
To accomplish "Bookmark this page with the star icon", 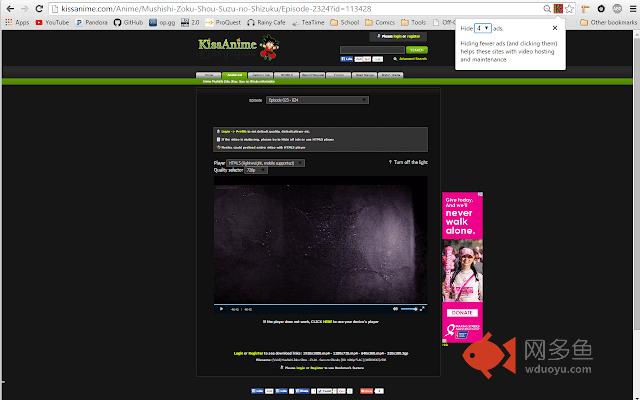I will tap(569, 9).
